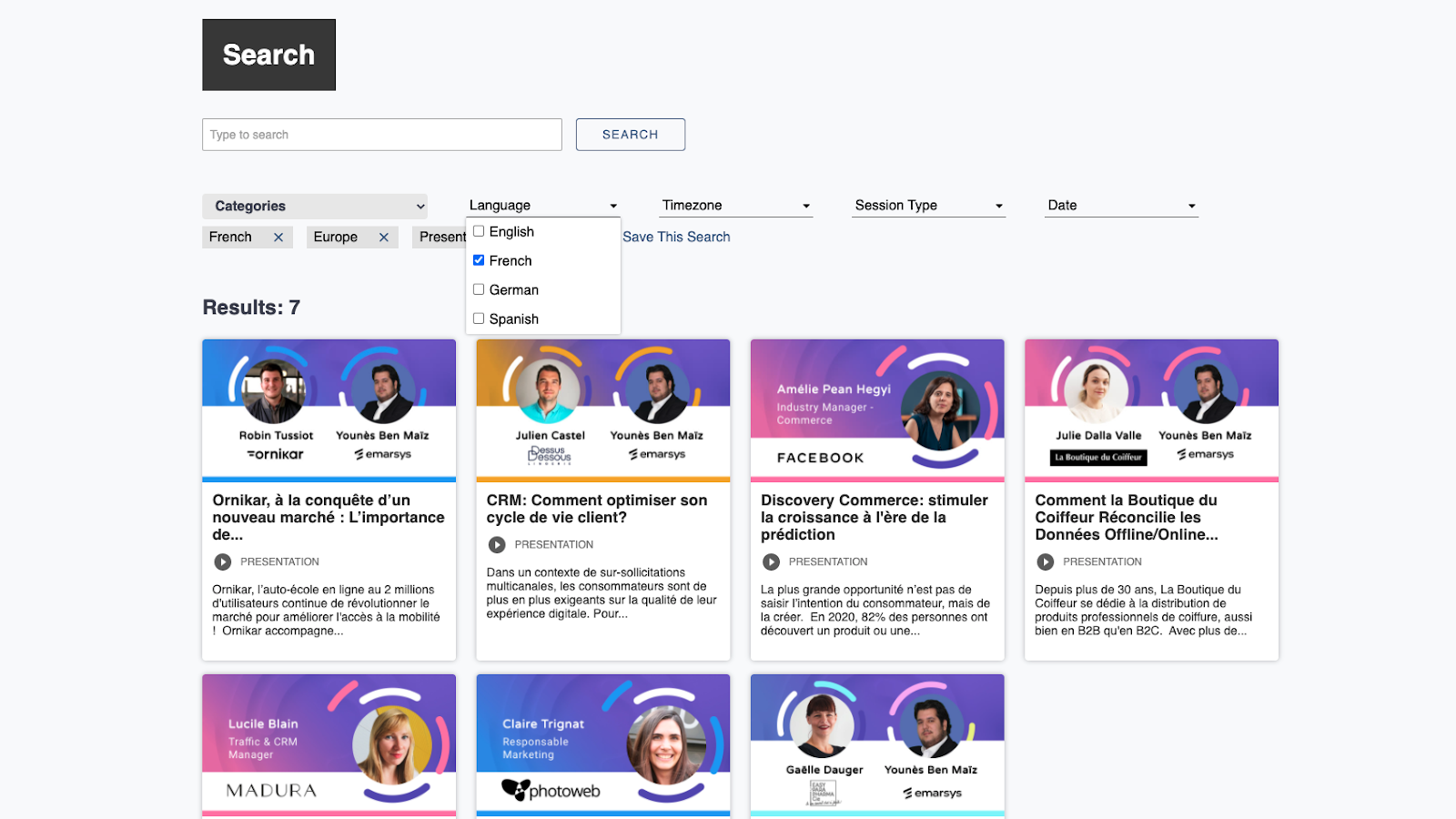1456x819 pixels.
Task: Open CRM: Comment optimiser session title
Action: pos(597,509)
